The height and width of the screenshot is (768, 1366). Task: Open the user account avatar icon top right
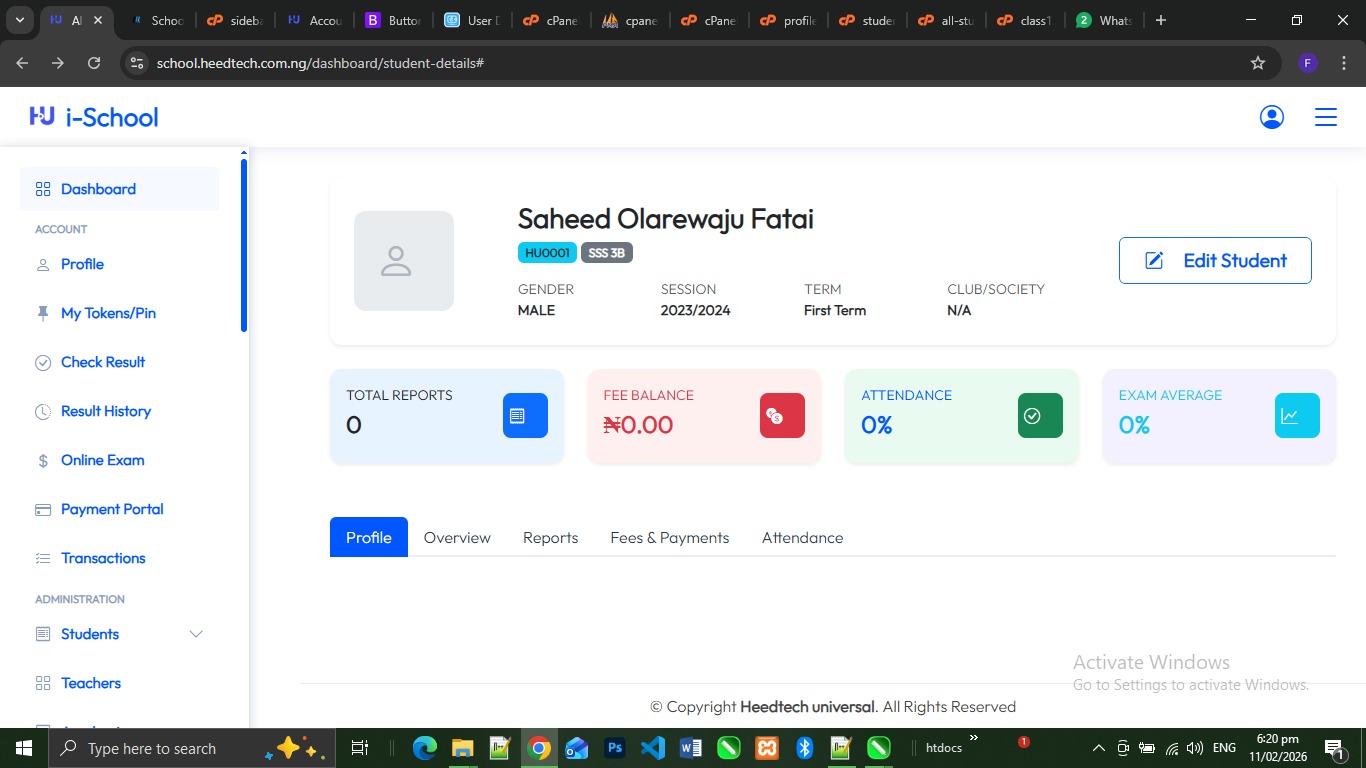tap(1271, 116)
